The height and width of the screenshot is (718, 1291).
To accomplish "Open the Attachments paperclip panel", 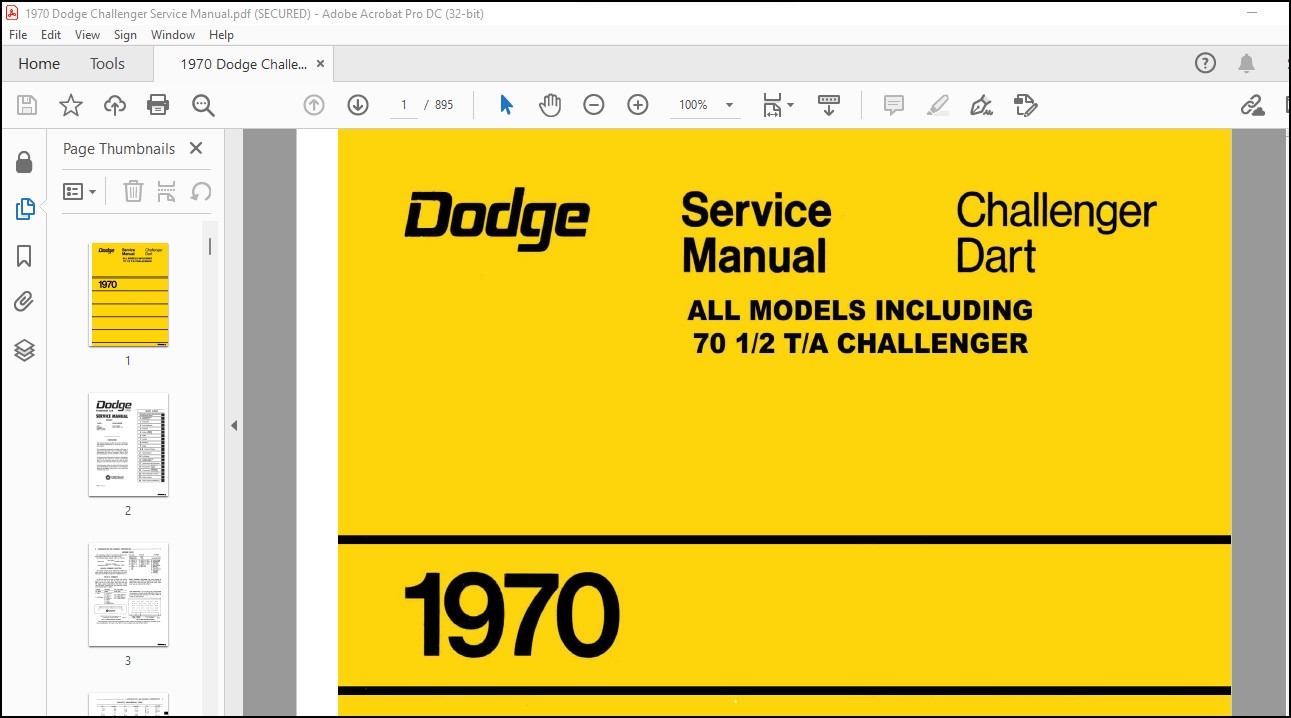I will click(x=24, y=302).
